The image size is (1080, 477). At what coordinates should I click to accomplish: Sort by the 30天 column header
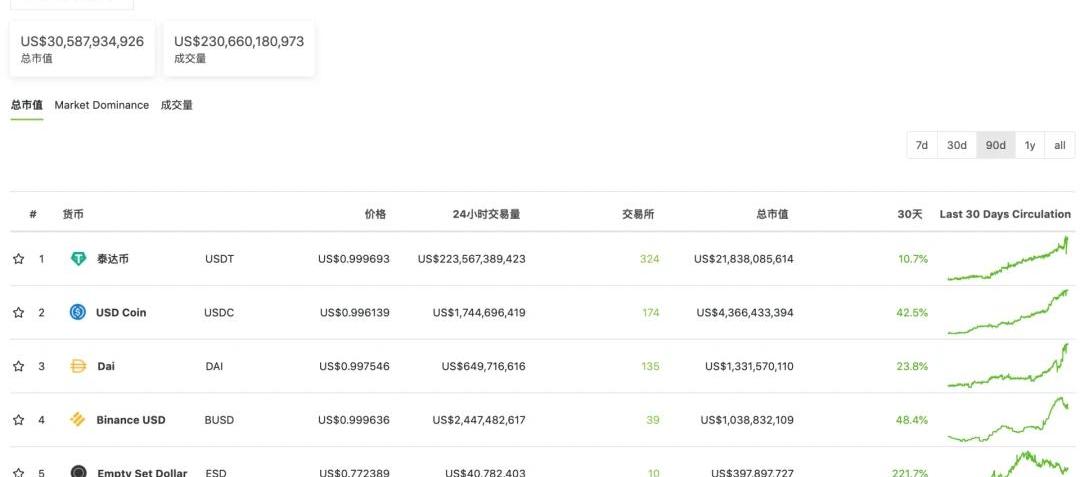(x=910, y=214)
